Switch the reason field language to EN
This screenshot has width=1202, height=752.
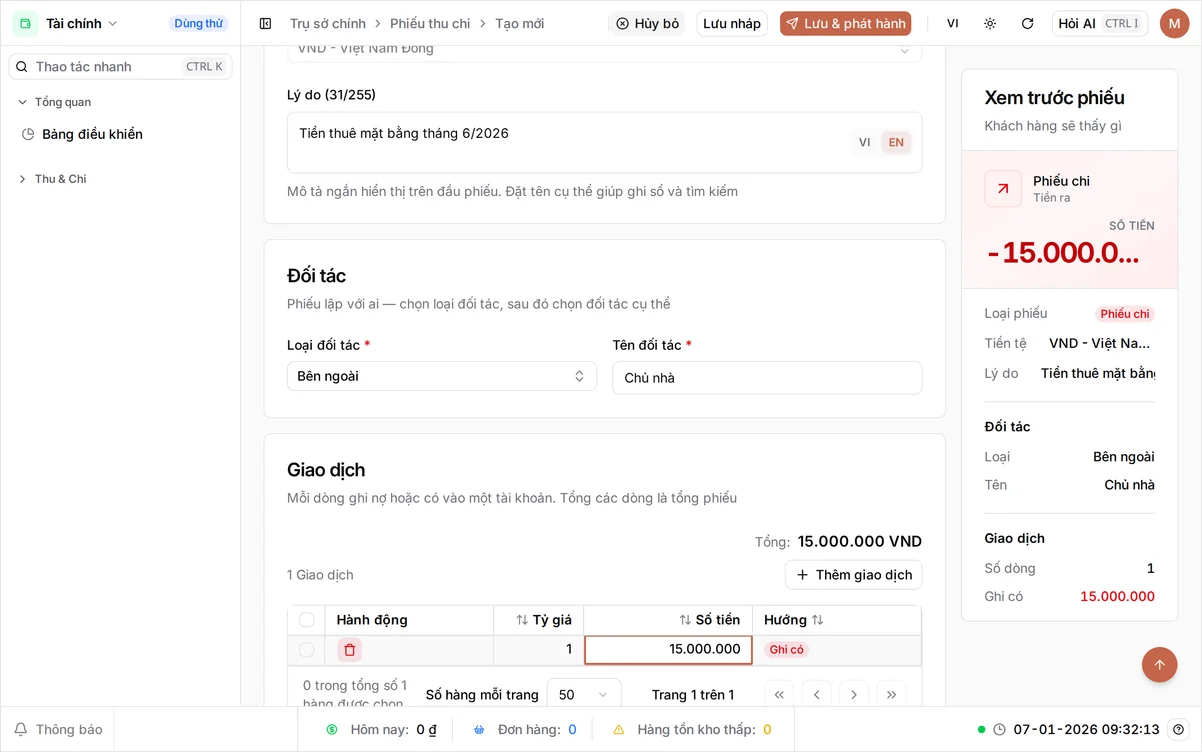tap(896, 142)
